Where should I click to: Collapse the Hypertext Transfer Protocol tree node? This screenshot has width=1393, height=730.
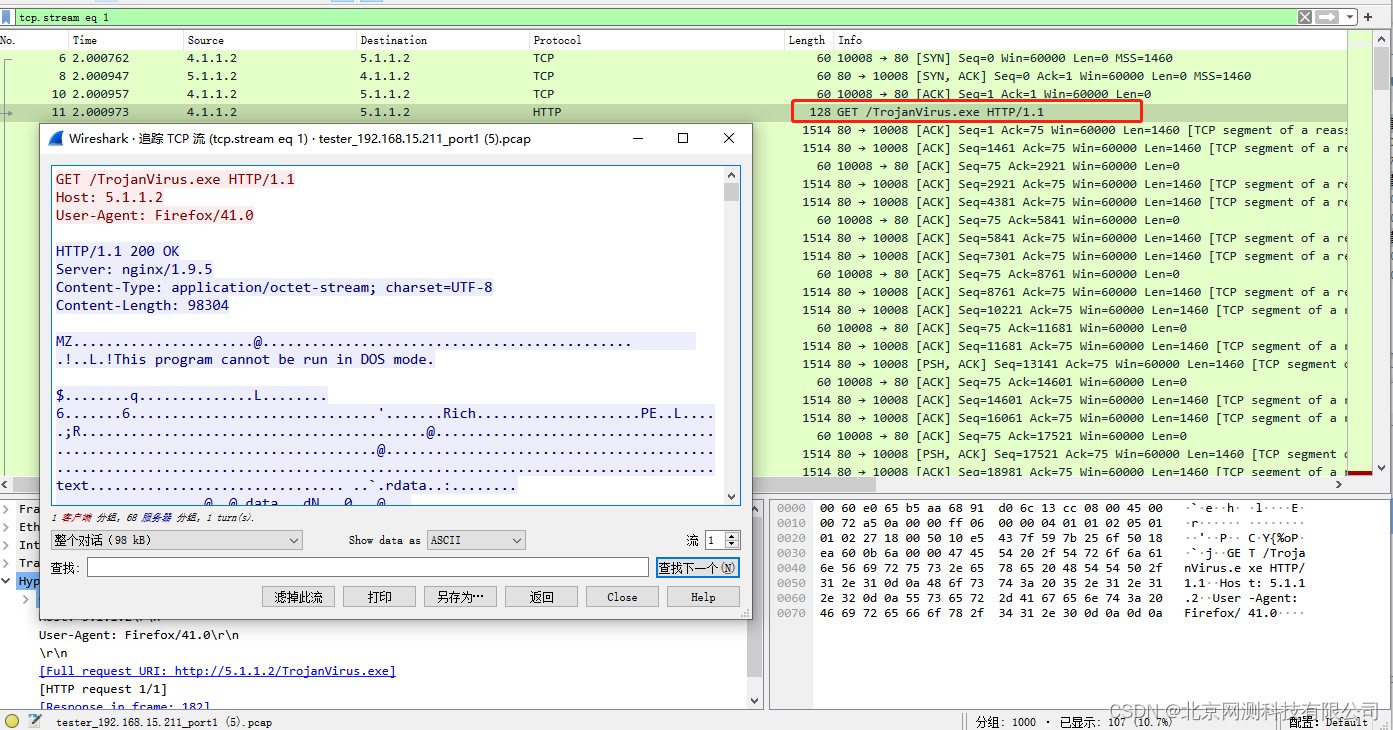(x=8, y=581)
